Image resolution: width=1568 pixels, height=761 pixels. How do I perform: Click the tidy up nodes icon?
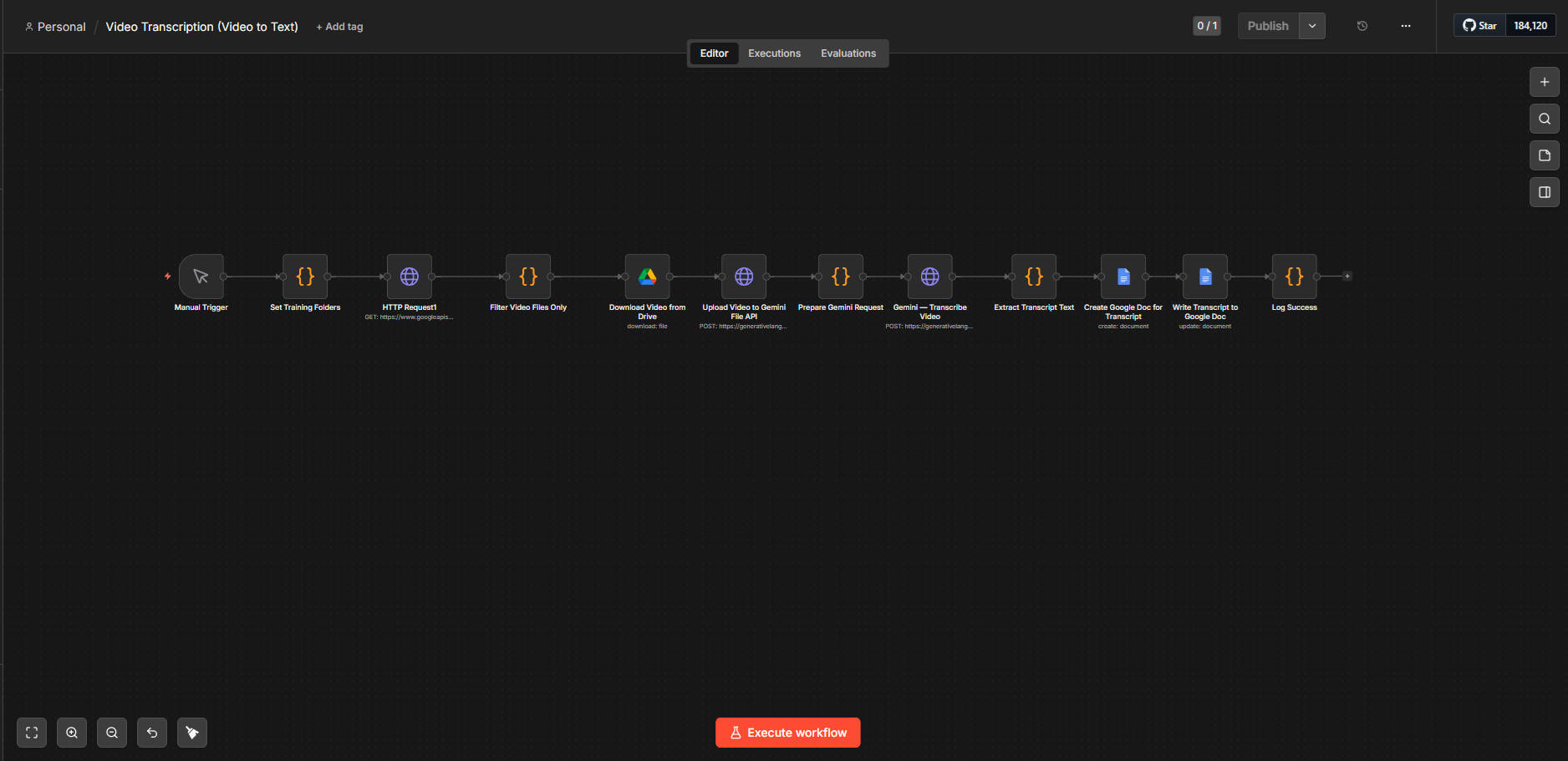(x=192, y=733)
